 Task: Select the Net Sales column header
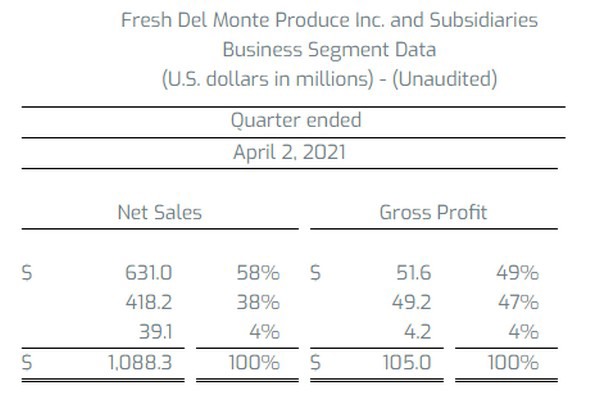coord(160,212)
